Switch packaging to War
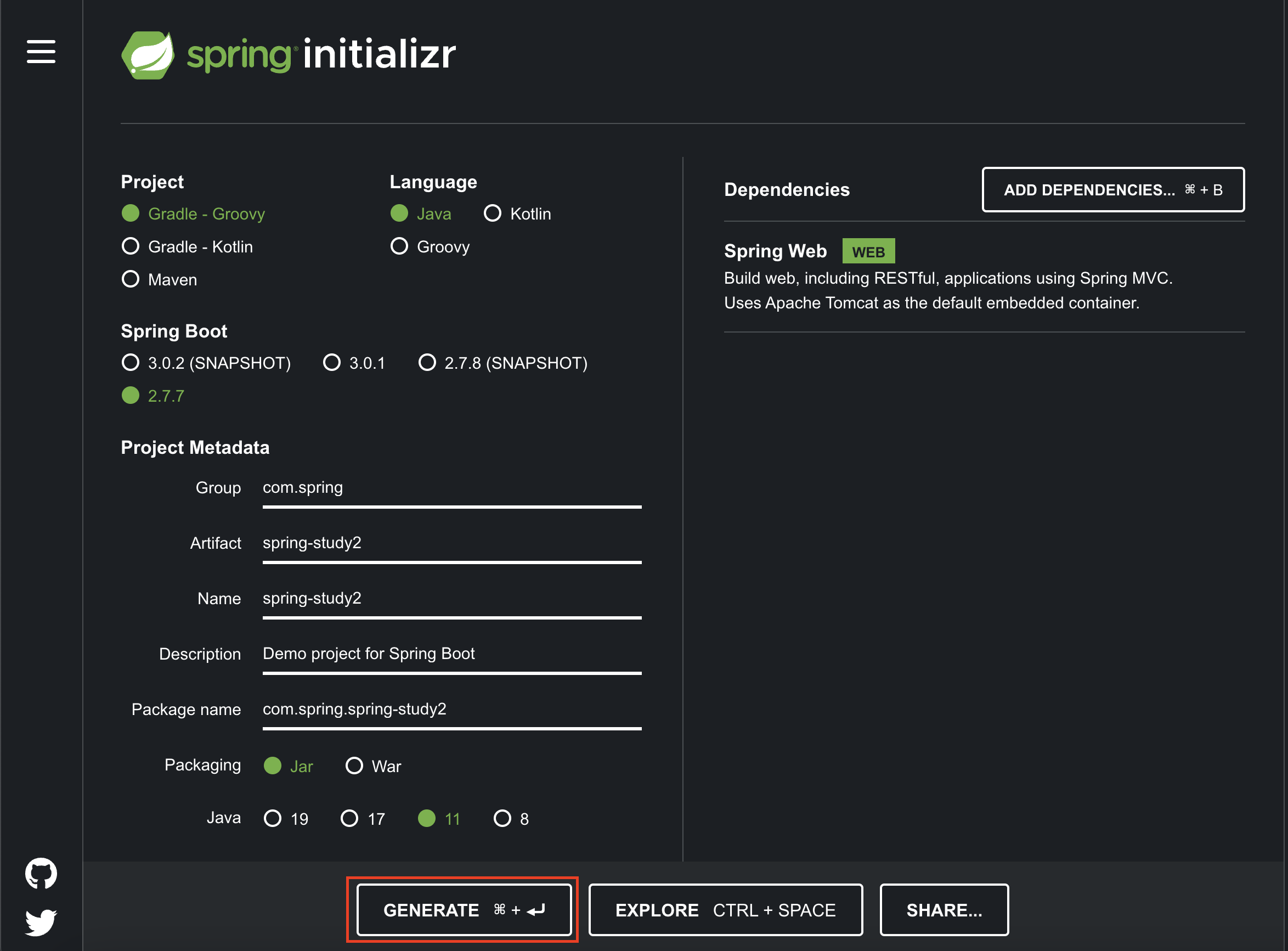The image size is (1288, 951). (354, 766)
